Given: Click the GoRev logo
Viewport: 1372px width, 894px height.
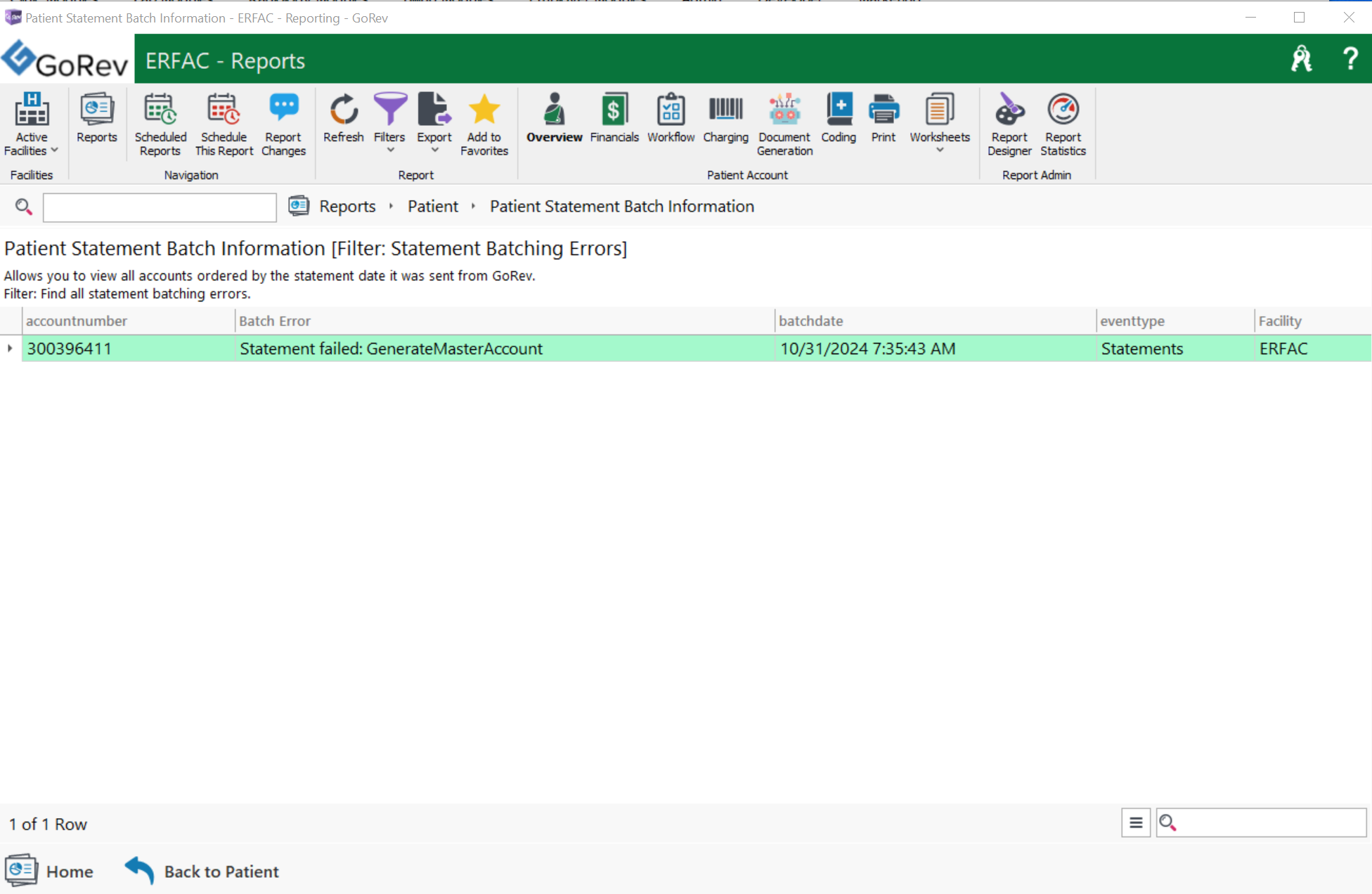Looking at the screenshot, I should (x=65, y=59).
